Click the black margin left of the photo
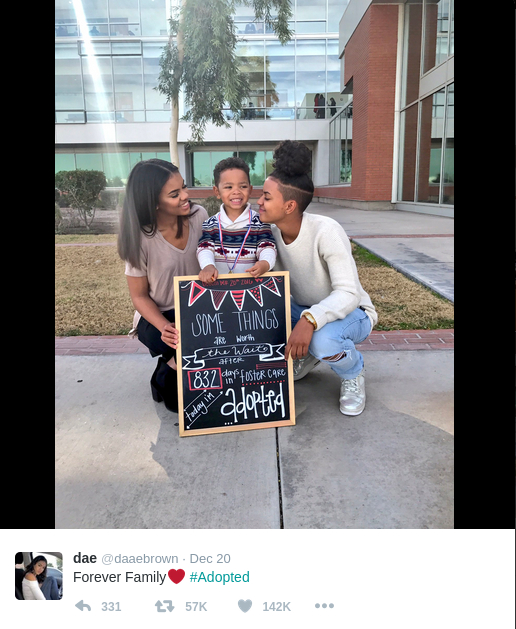 tap(27, 264)
